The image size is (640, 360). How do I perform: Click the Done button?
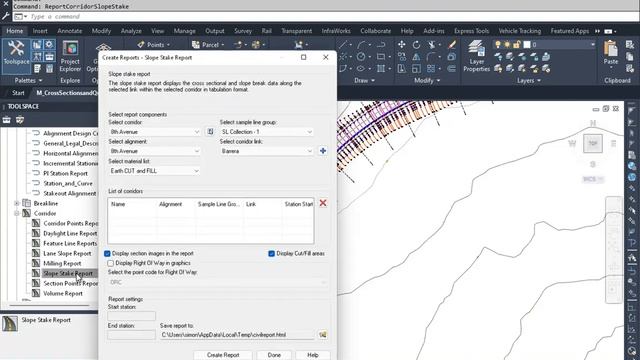pyautogui.click(x=274, y=355)
